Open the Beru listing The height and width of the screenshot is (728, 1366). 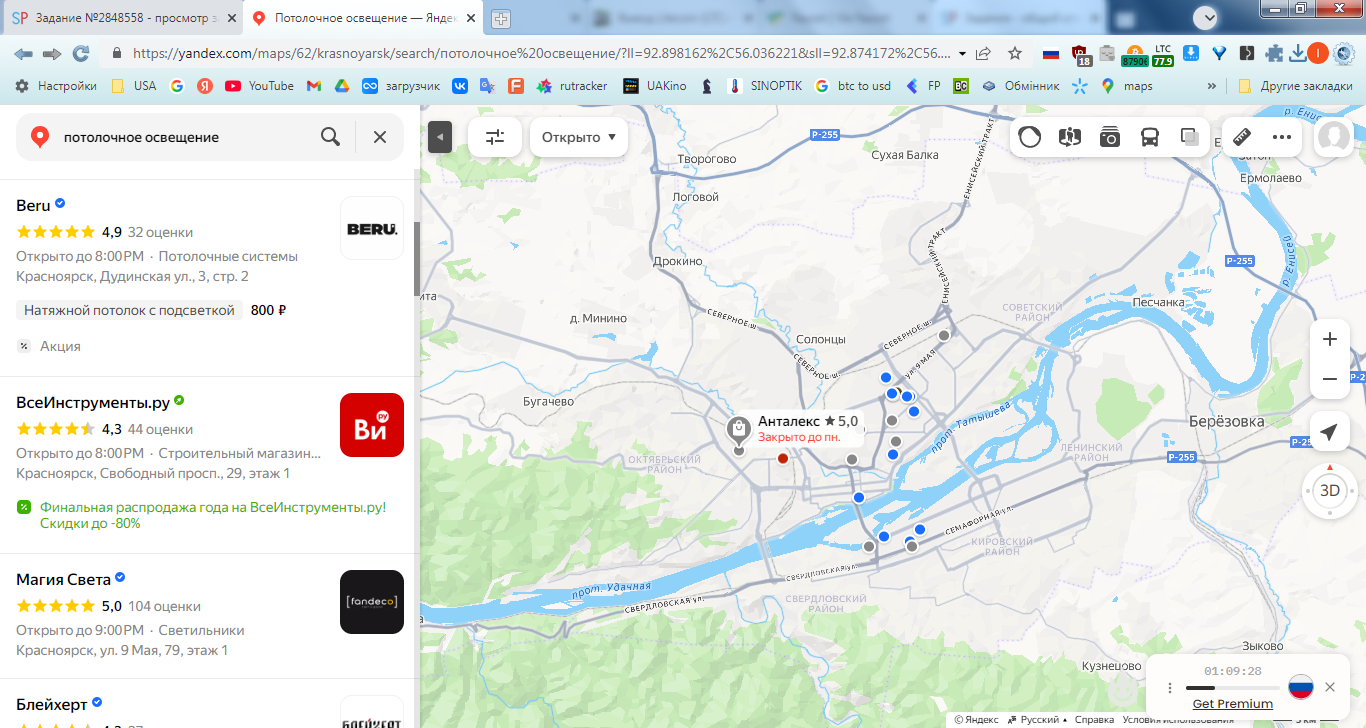point(33,205)
